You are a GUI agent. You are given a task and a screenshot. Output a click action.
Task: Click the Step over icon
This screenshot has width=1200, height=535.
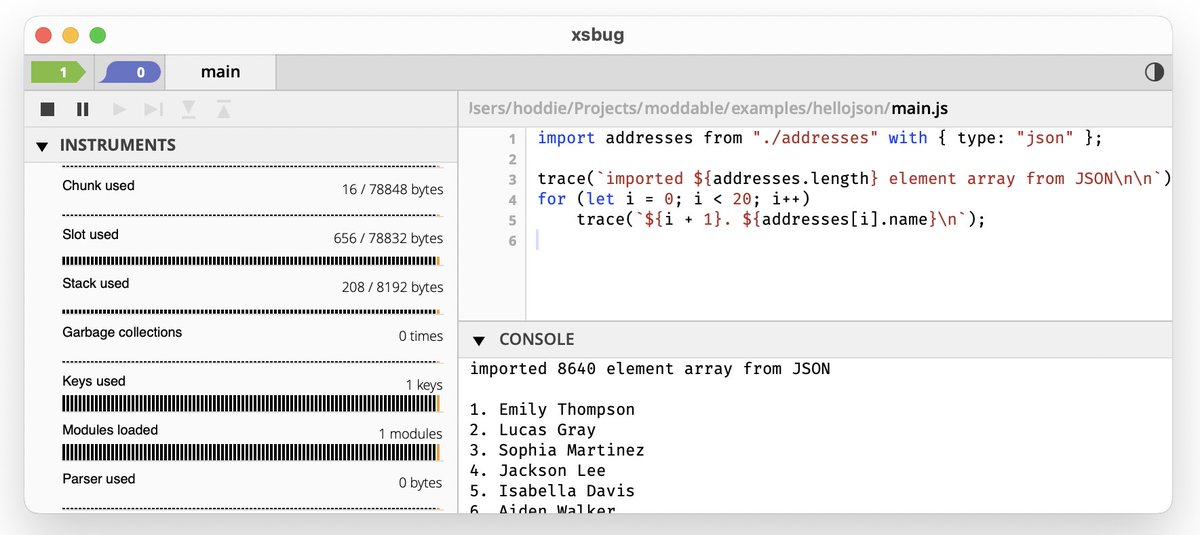(153, 109)
